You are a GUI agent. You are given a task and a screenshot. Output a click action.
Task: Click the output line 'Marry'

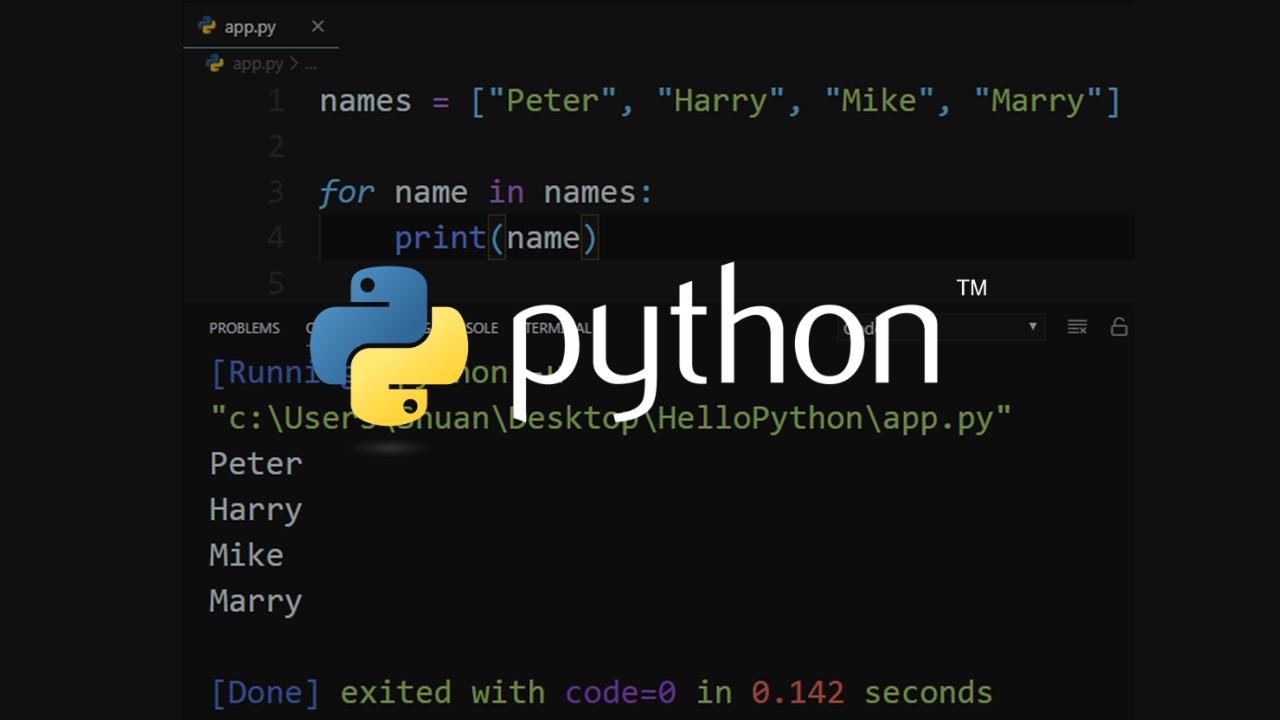[x=256, y=601]
